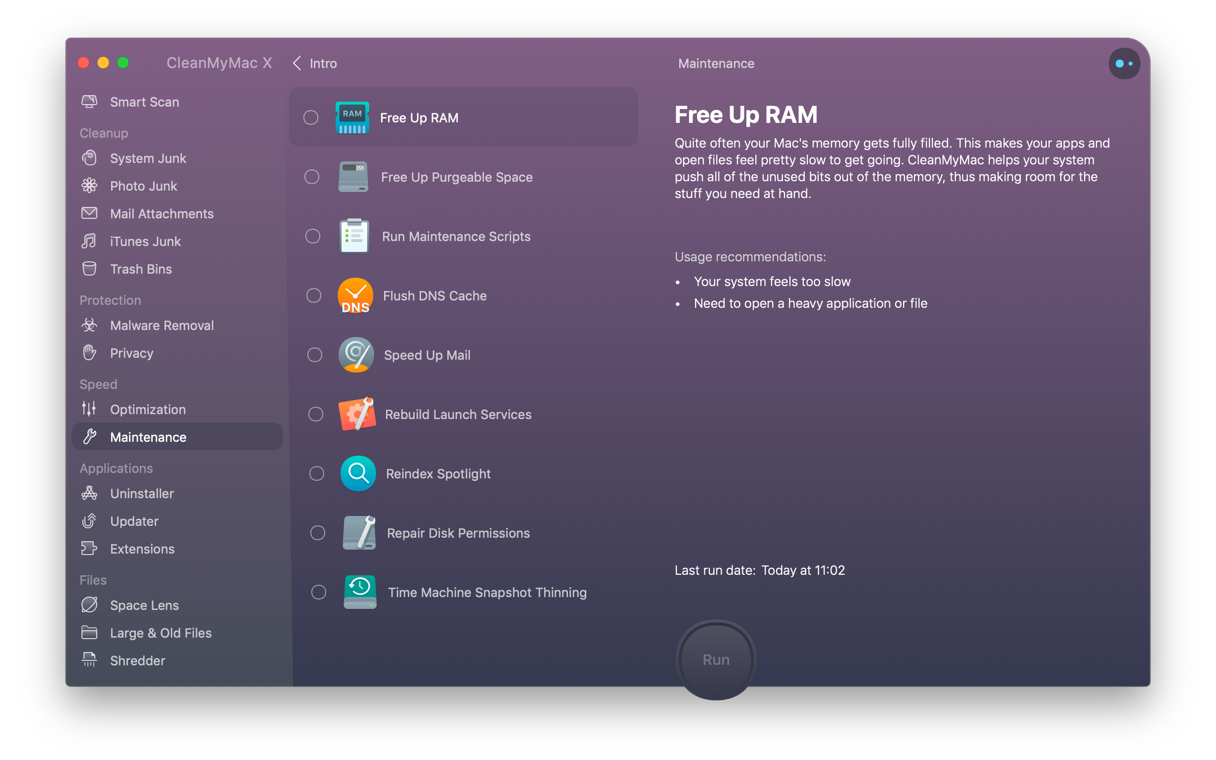Click the Extensions puzzle icon
Viewport: 1216px width, 760px height.
click(90, 549)
